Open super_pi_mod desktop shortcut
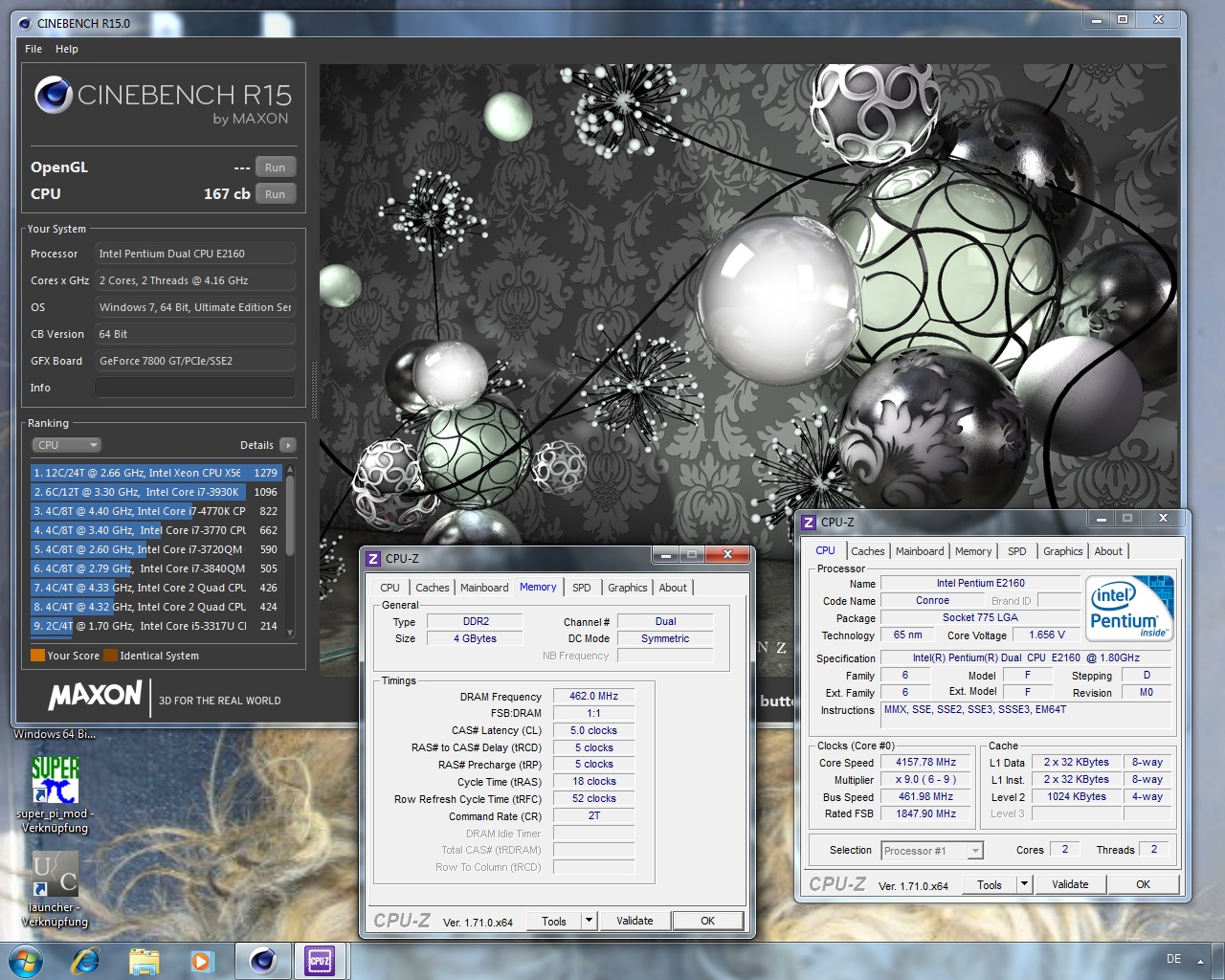 click(x=56, y=794)
